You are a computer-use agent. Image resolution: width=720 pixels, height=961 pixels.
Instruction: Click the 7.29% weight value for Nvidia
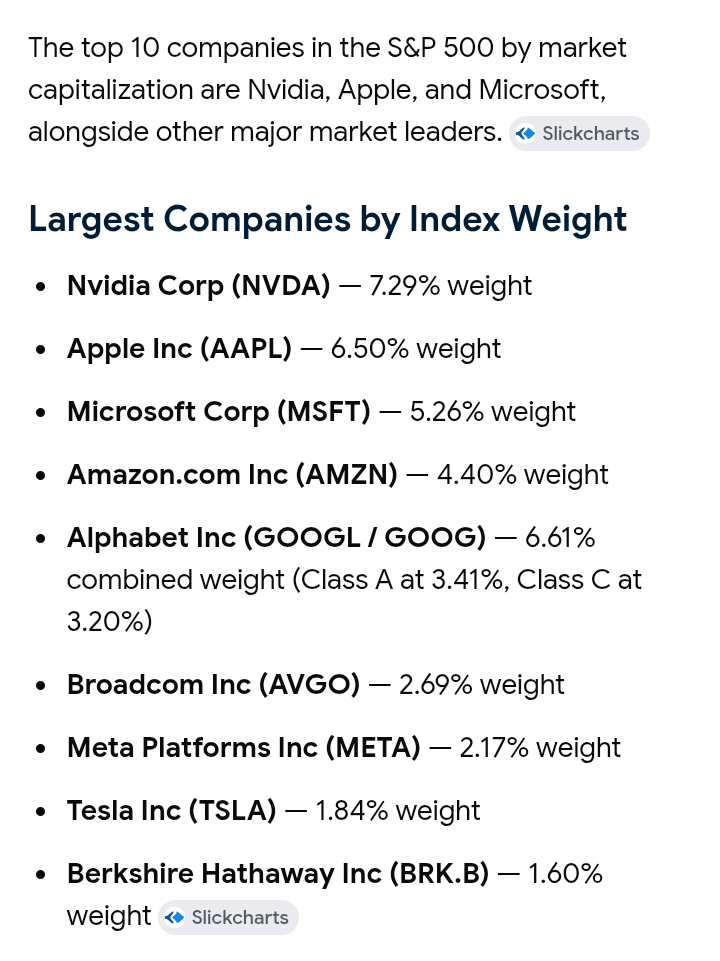450,286
